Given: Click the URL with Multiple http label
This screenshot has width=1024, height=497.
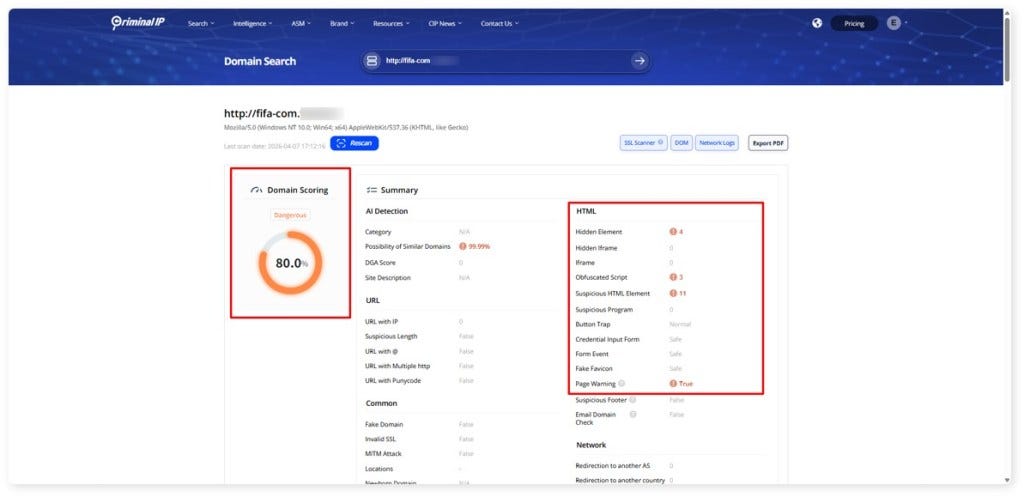Looking at the screenshot, I should point(397,366).
